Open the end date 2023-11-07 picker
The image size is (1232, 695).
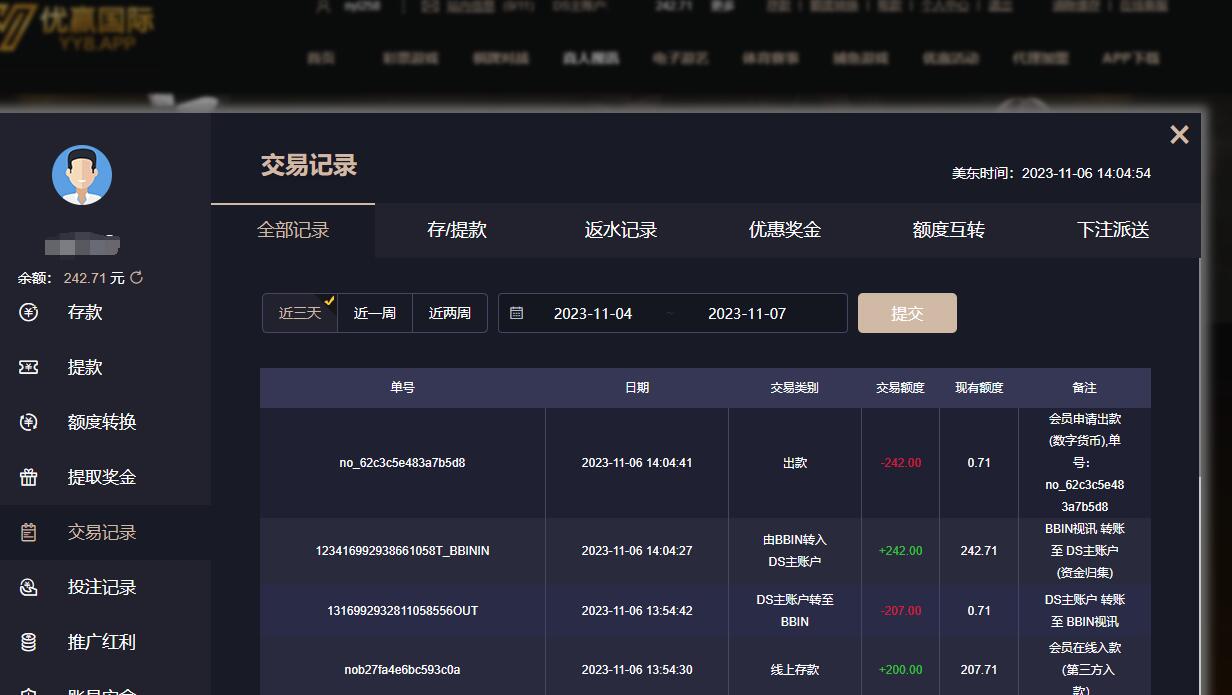(747, 313)
